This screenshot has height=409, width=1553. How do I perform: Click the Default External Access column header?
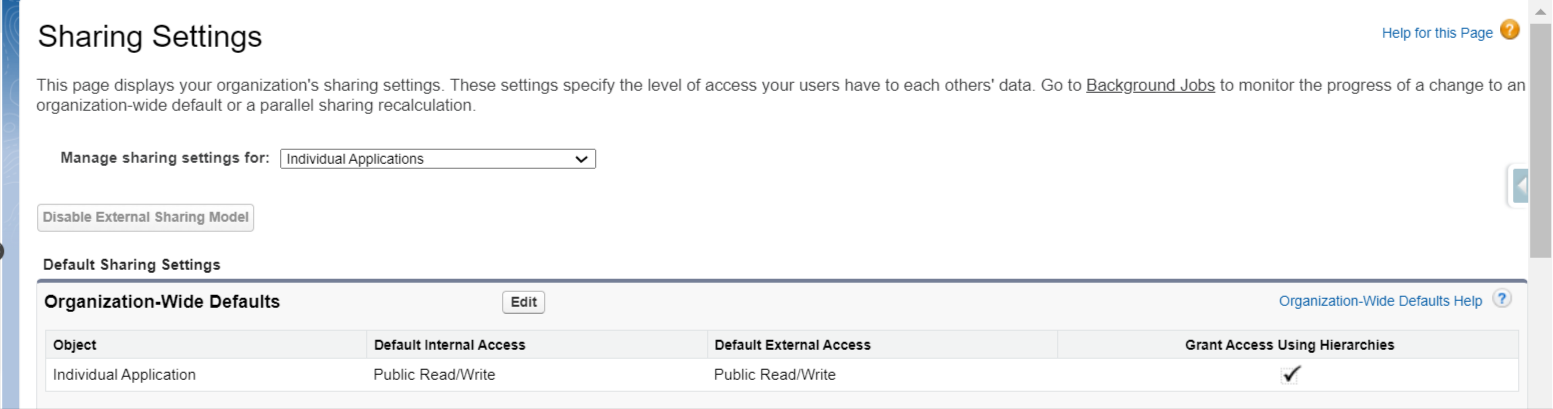pyautogui.click(x=791, y=345)
